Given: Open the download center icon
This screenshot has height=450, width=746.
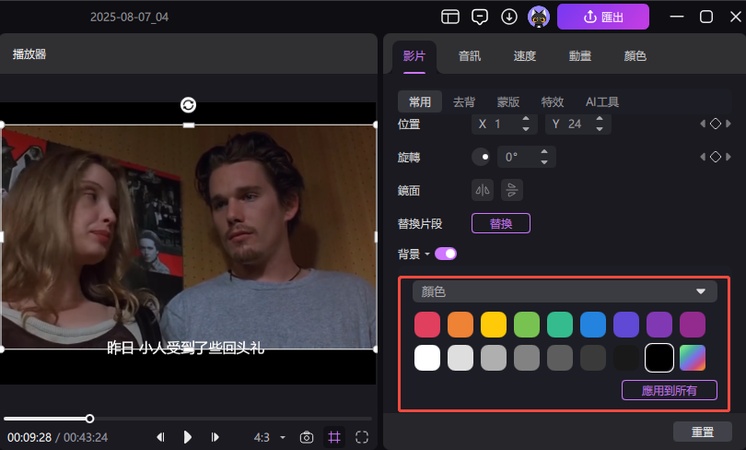Looking at the screenshot, I should 509,17.
